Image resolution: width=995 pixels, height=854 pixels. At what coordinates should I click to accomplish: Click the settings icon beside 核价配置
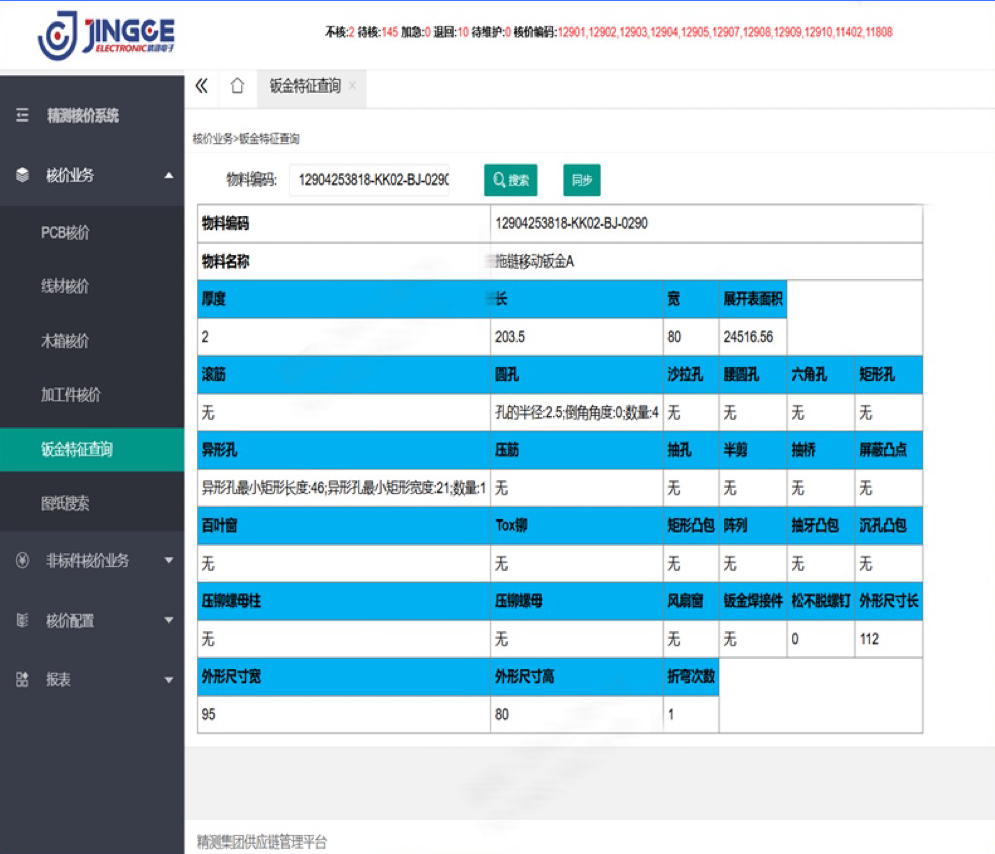click(x=22, y=620)
